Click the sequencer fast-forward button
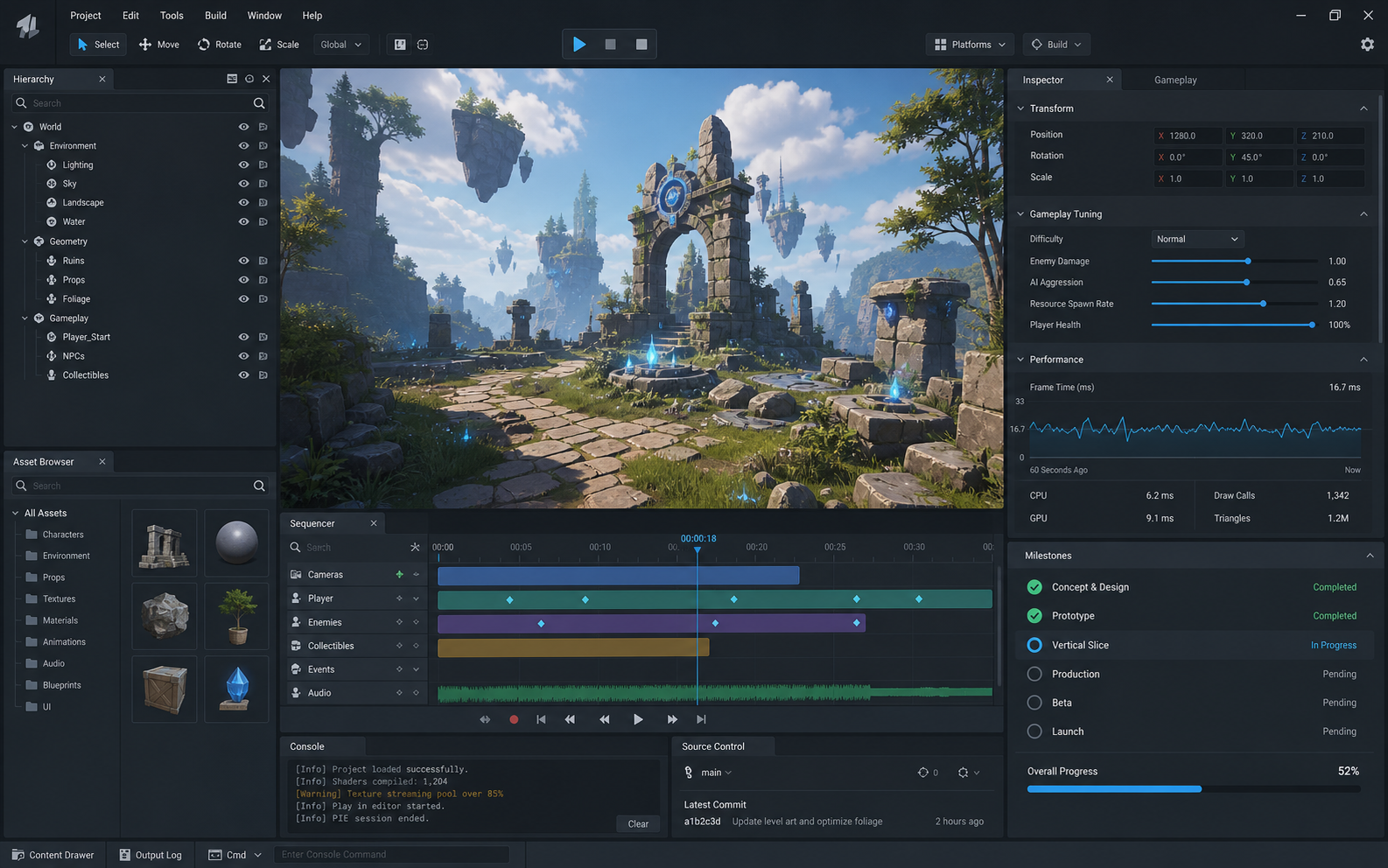The width and height of the screenshot is (1388, 868). [x=672, y=719]
